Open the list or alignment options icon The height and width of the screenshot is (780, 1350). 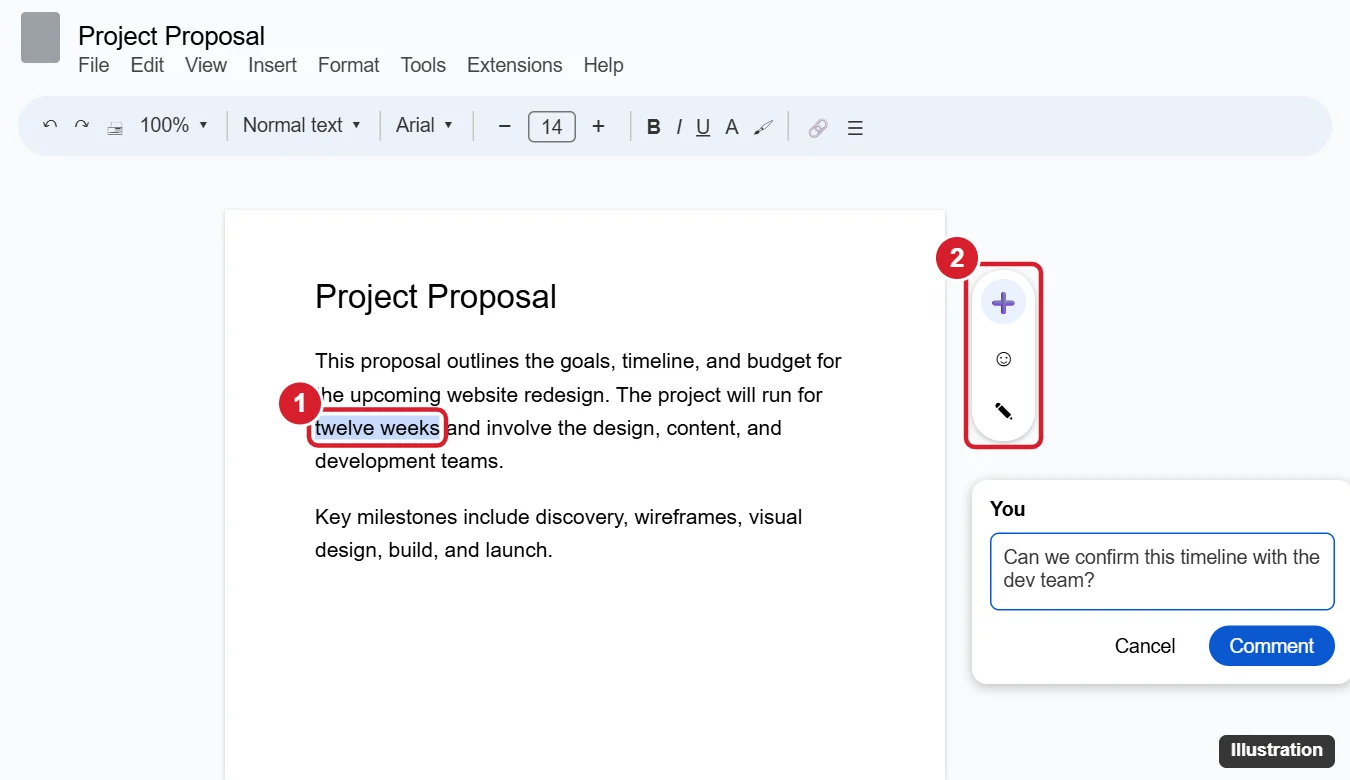click(x=855, y=127)
